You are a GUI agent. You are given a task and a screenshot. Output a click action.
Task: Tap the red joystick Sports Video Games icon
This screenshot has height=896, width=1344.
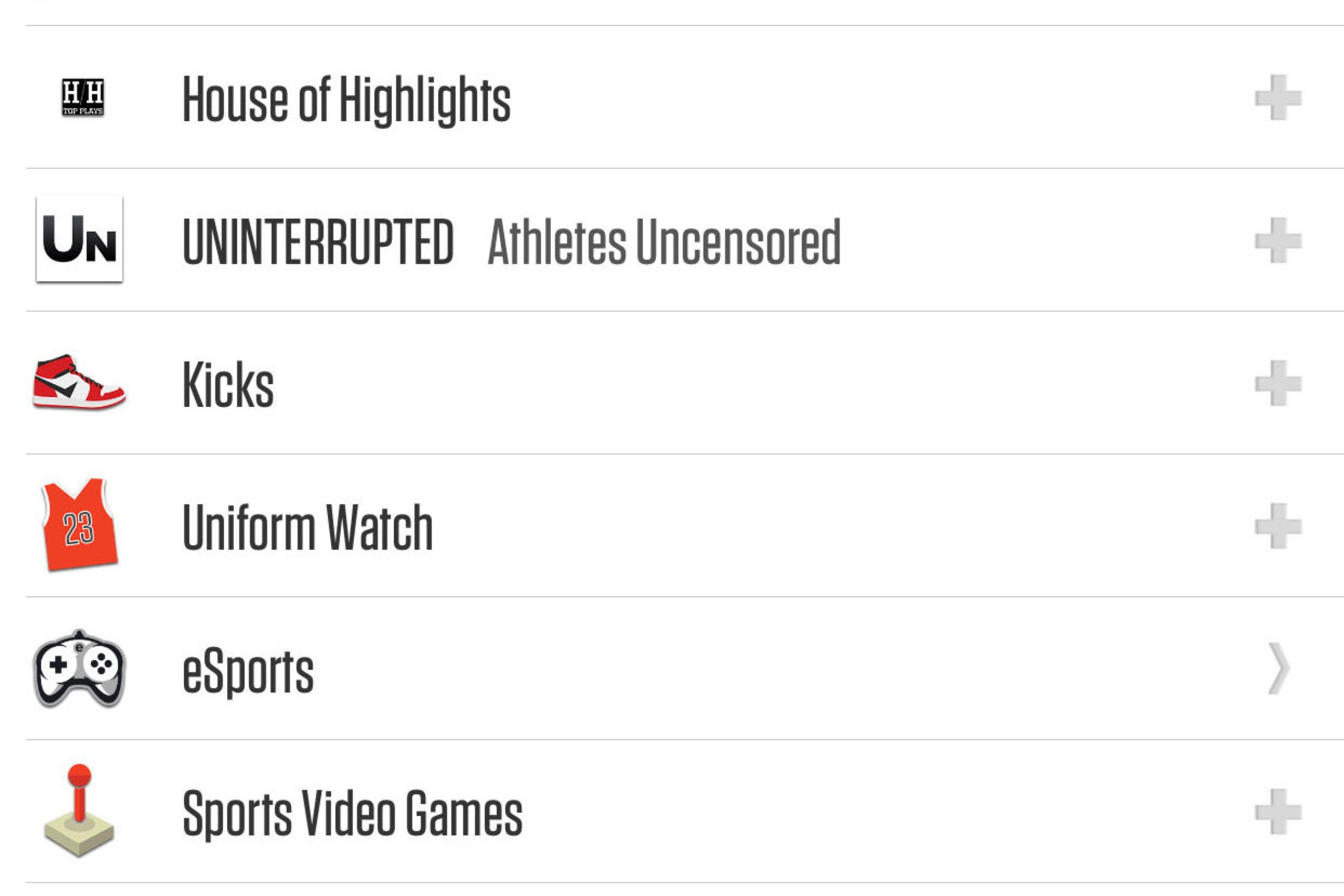(x=79, y=811)
